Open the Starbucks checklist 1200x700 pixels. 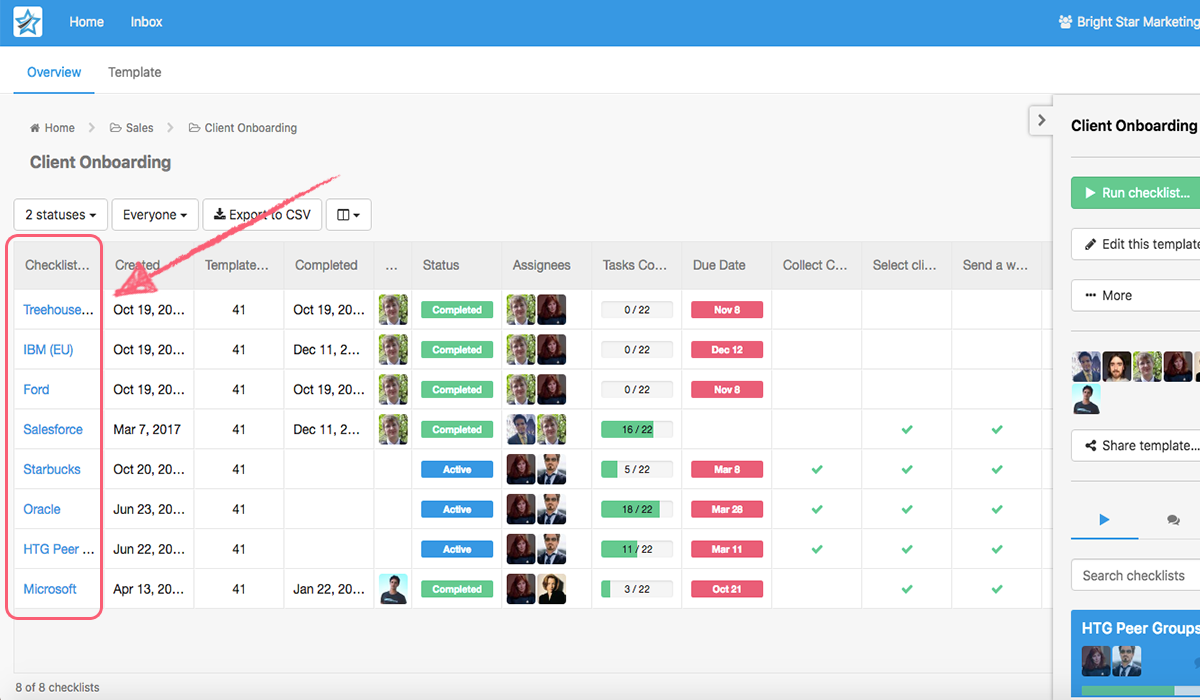coord(52,470)
